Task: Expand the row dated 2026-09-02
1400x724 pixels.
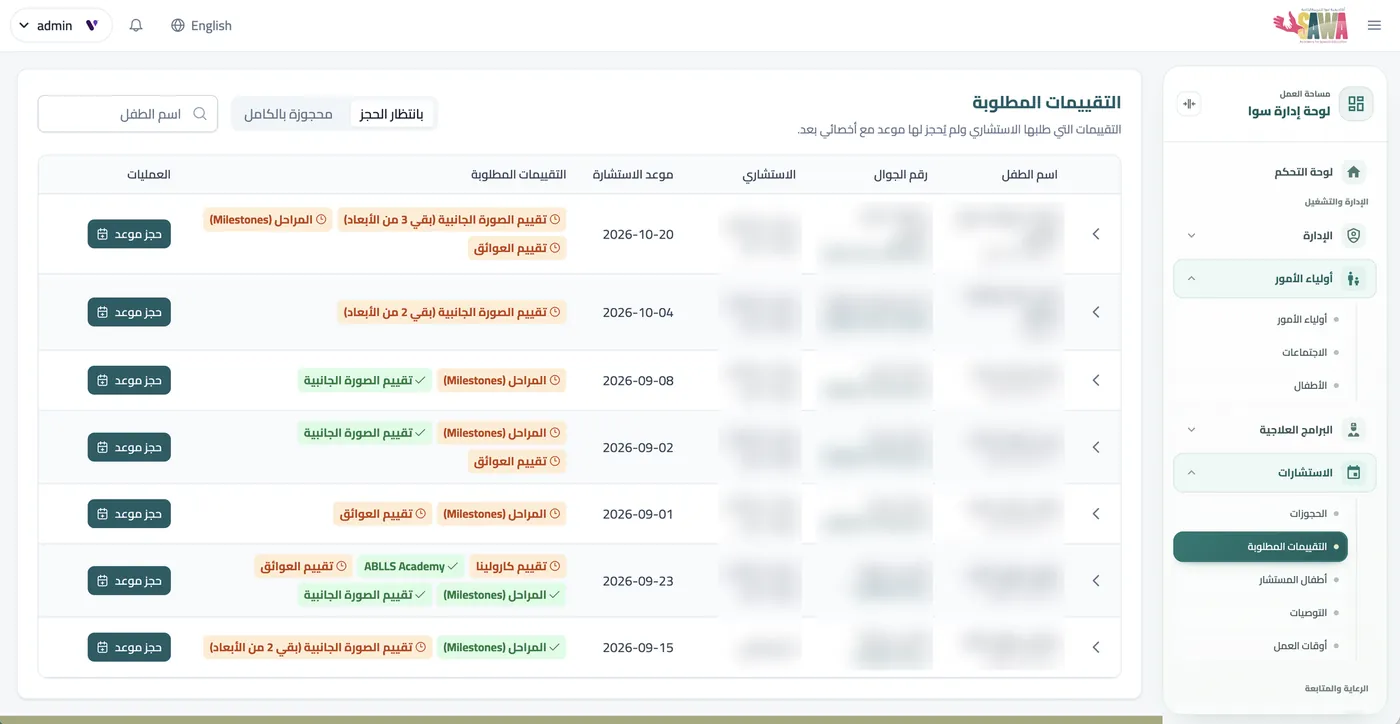Action: pos(1096,447)
